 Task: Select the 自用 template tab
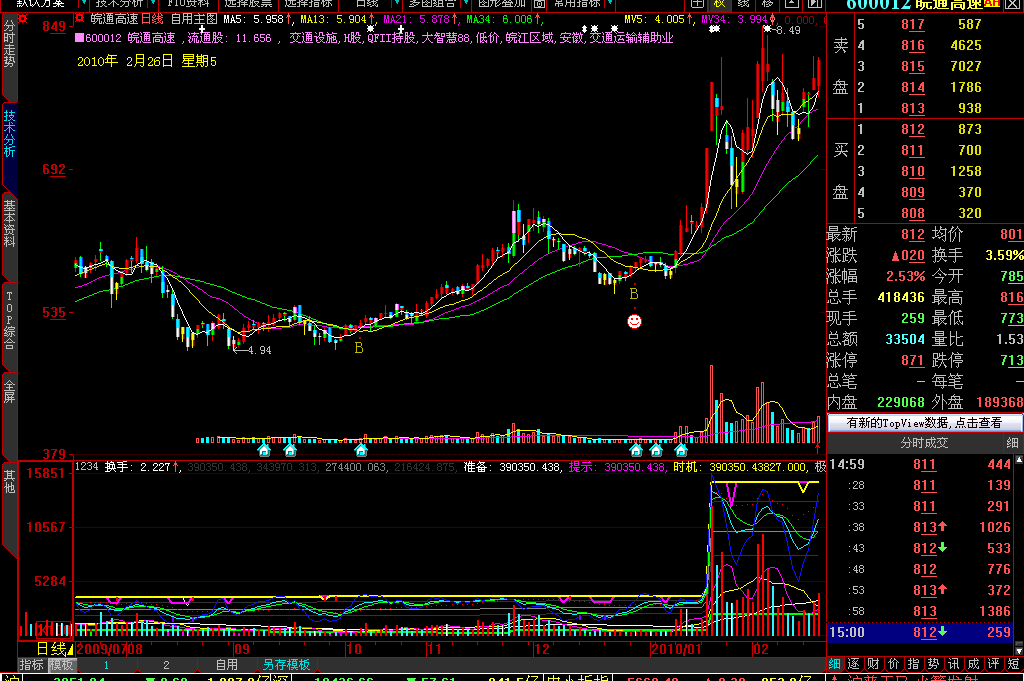227,665
